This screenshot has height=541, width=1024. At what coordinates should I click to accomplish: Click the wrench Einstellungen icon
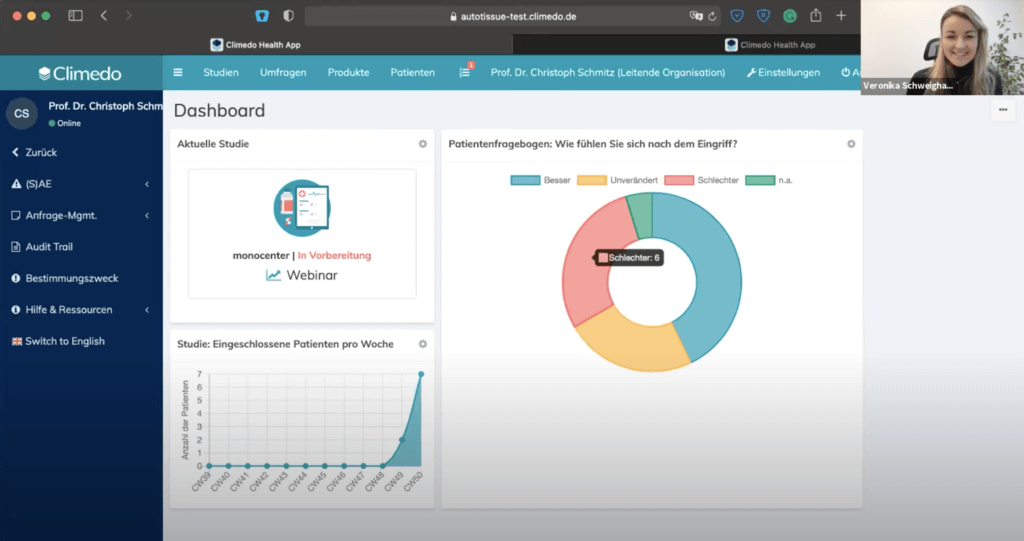click(x=751, y=73)
